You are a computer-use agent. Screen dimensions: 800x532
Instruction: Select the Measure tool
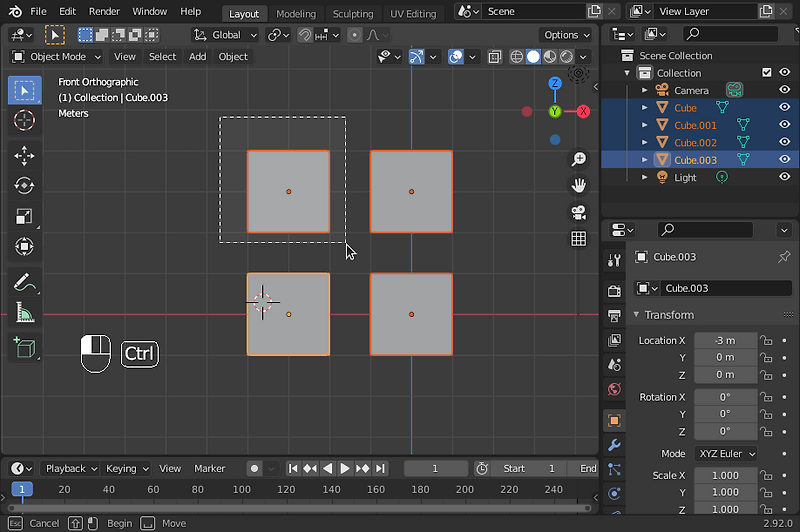click(x=24, y=313)
